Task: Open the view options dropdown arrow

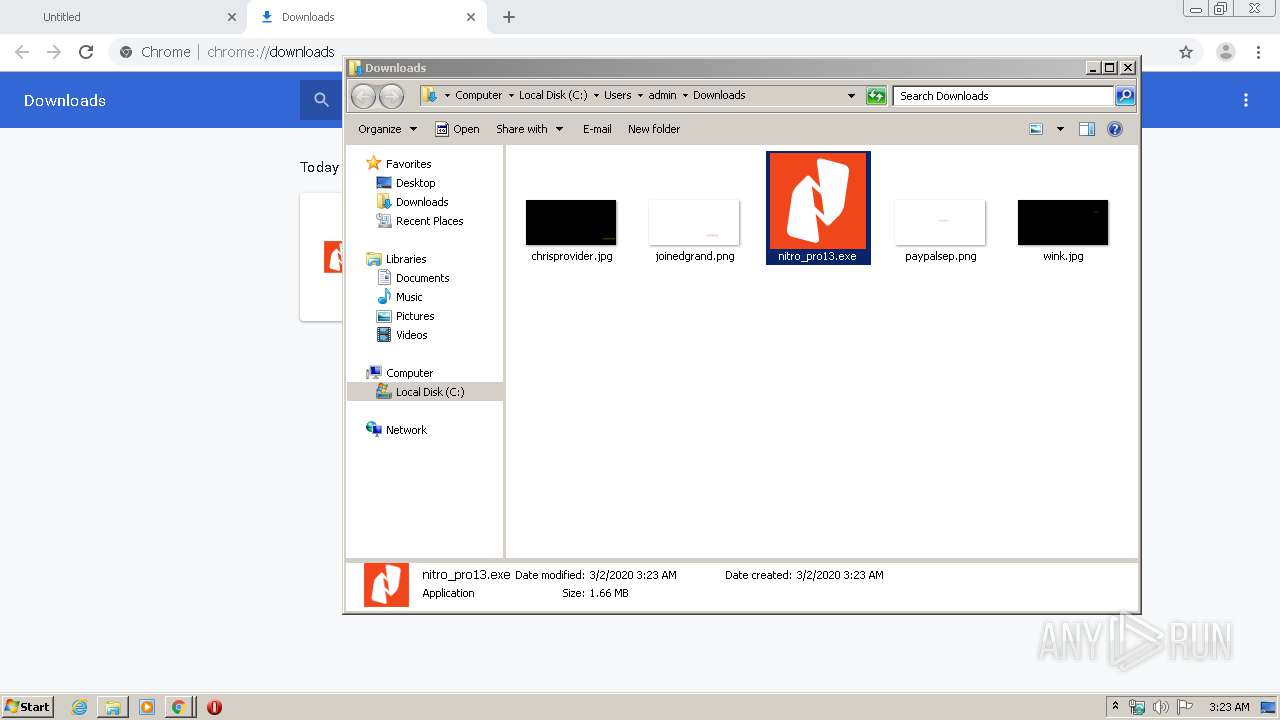Action: tap(1060, 129)
